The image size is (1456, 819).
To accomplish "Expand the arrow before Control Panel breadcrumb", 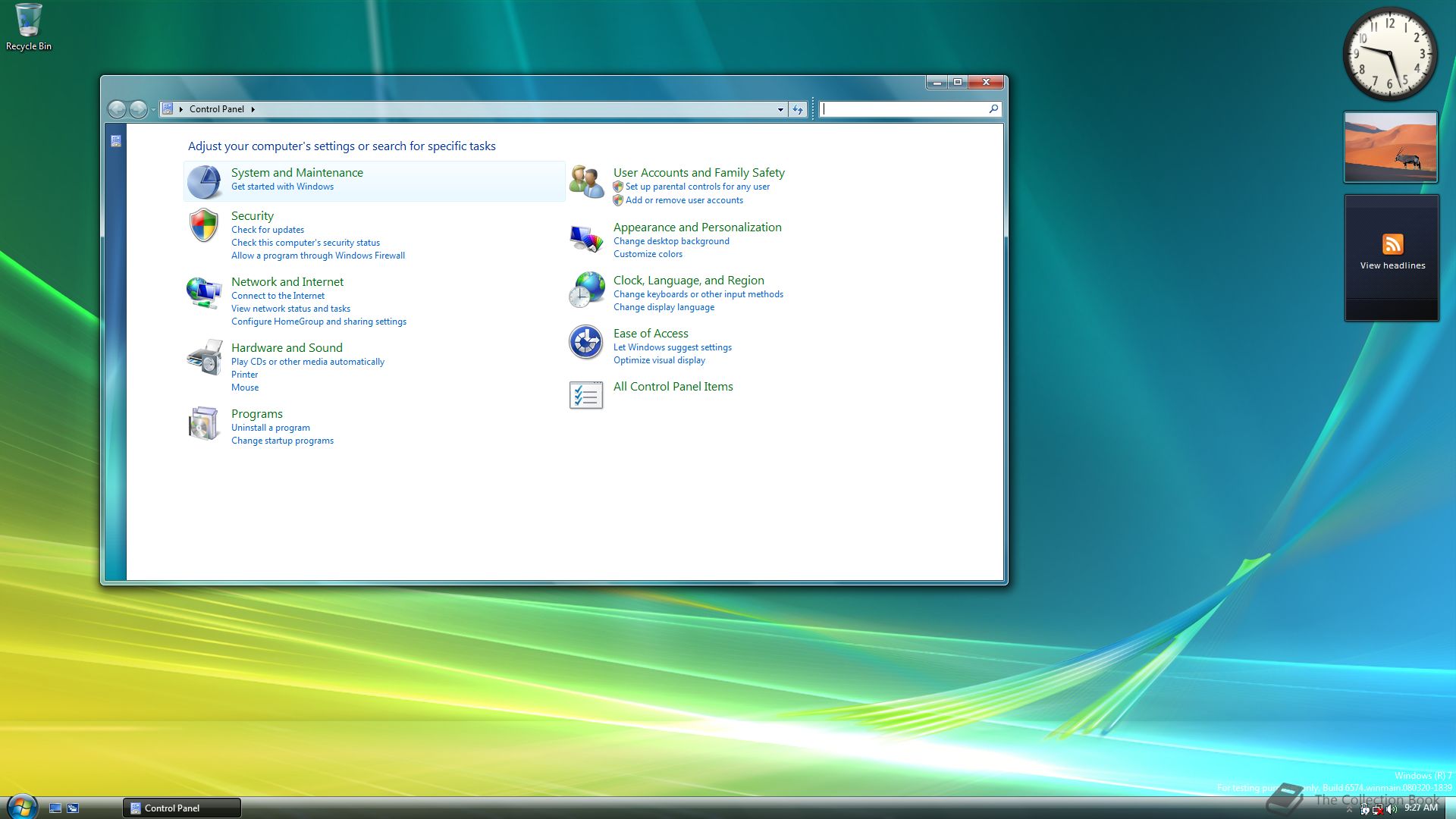I will click(181, 109).
